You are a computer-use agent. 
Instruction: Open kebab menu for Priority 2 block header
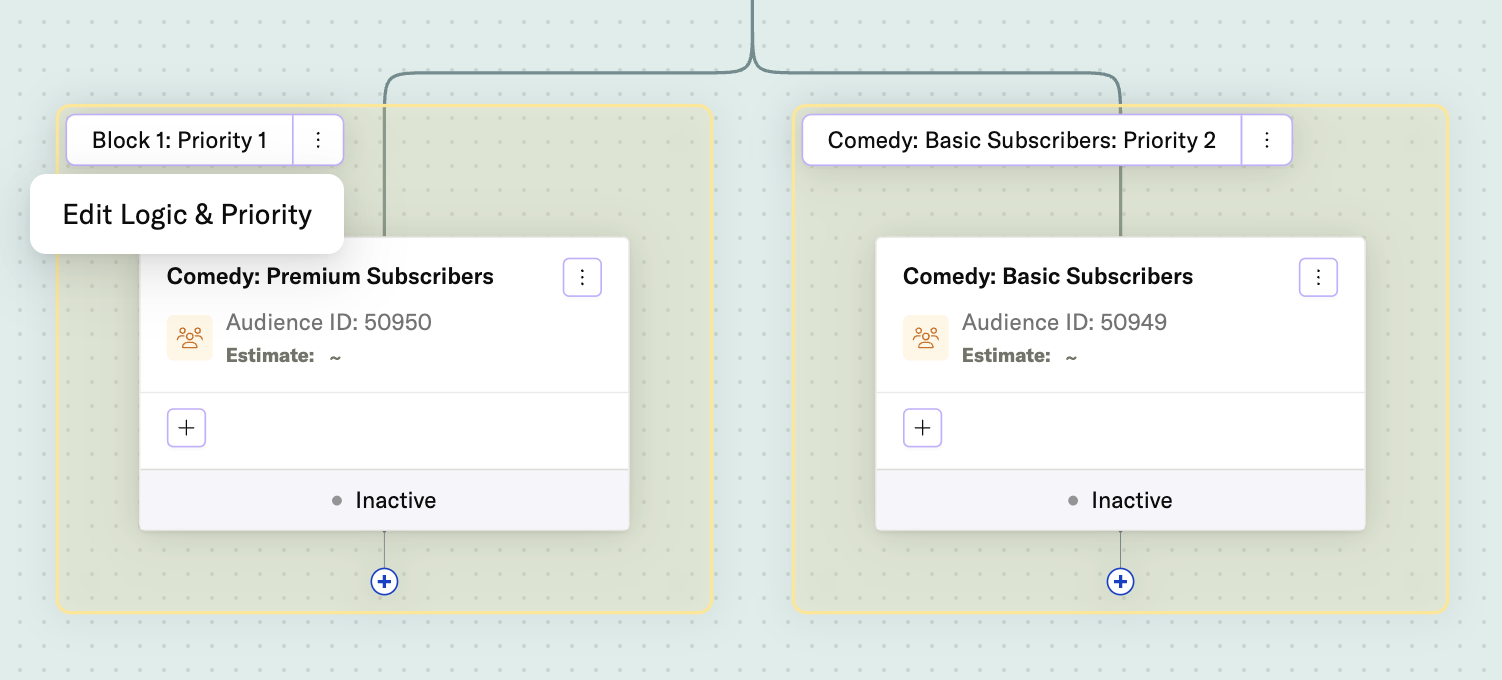coord(1266,140)
